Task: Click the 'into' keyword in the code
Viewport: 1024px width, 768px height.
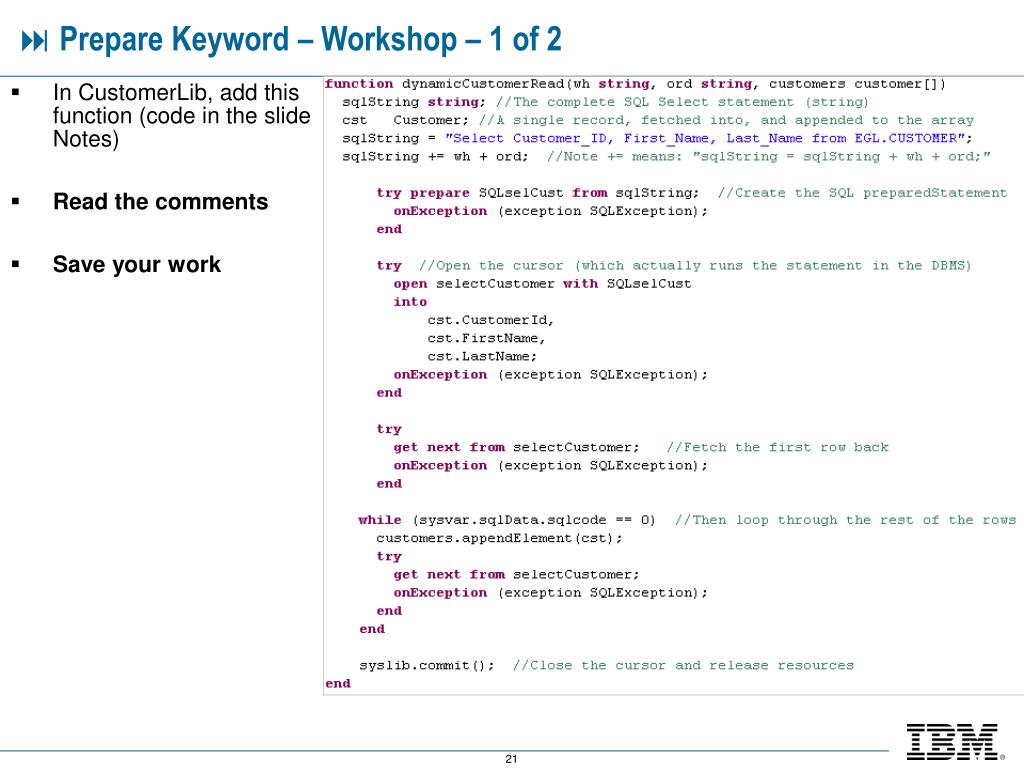Action: coord(410,302)
